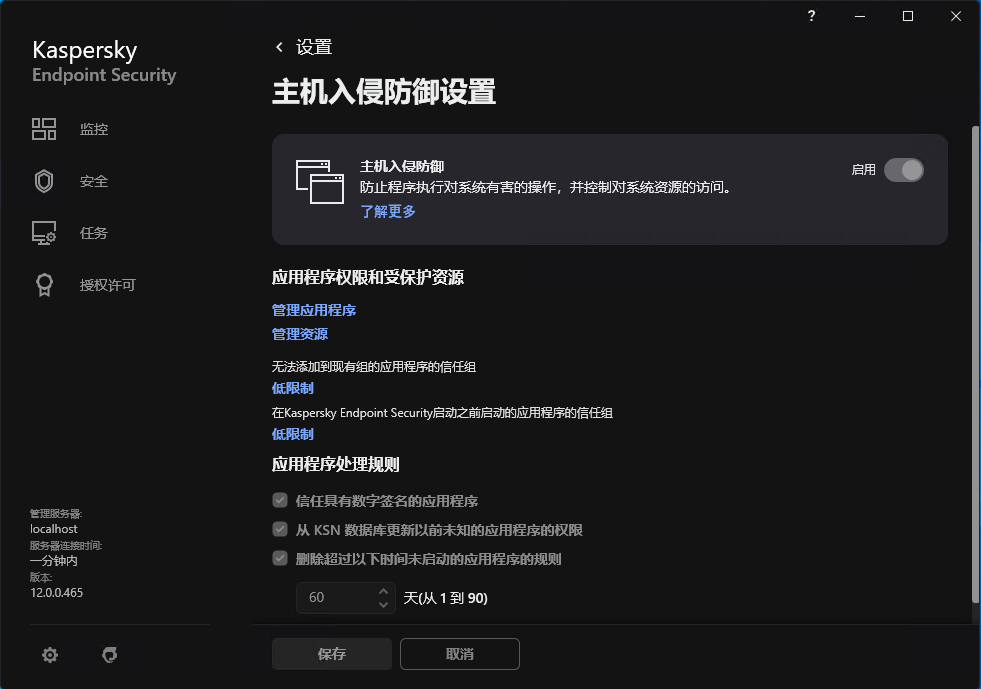
Task: Maximize the Kaspersky window
Action: coord(908,16)
